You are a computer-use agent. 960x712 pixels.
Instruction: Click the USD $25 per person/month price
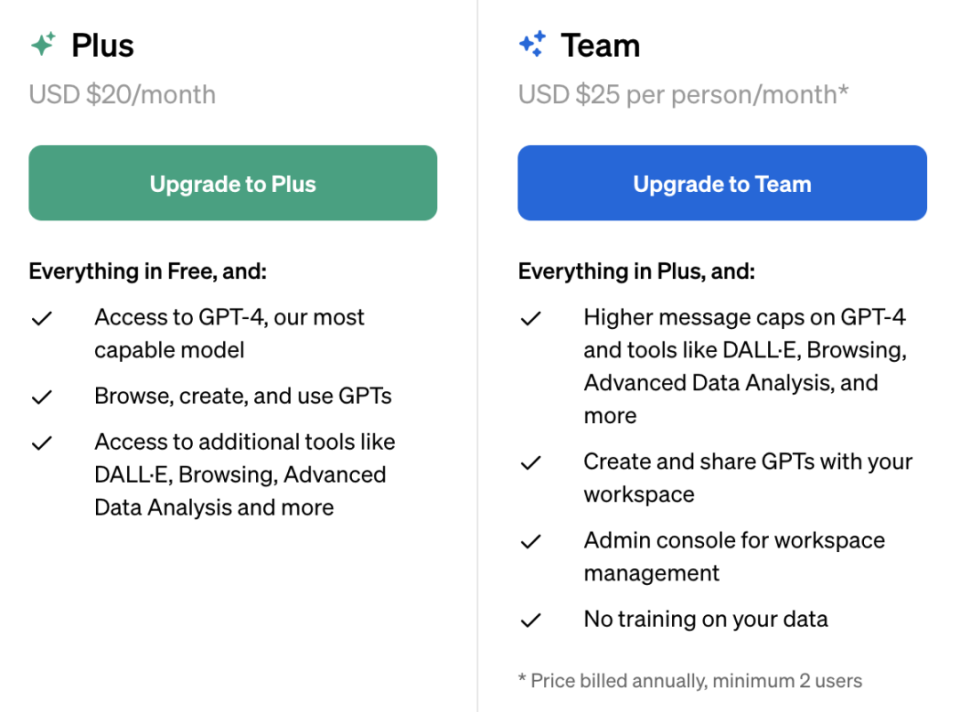(683, 95)
